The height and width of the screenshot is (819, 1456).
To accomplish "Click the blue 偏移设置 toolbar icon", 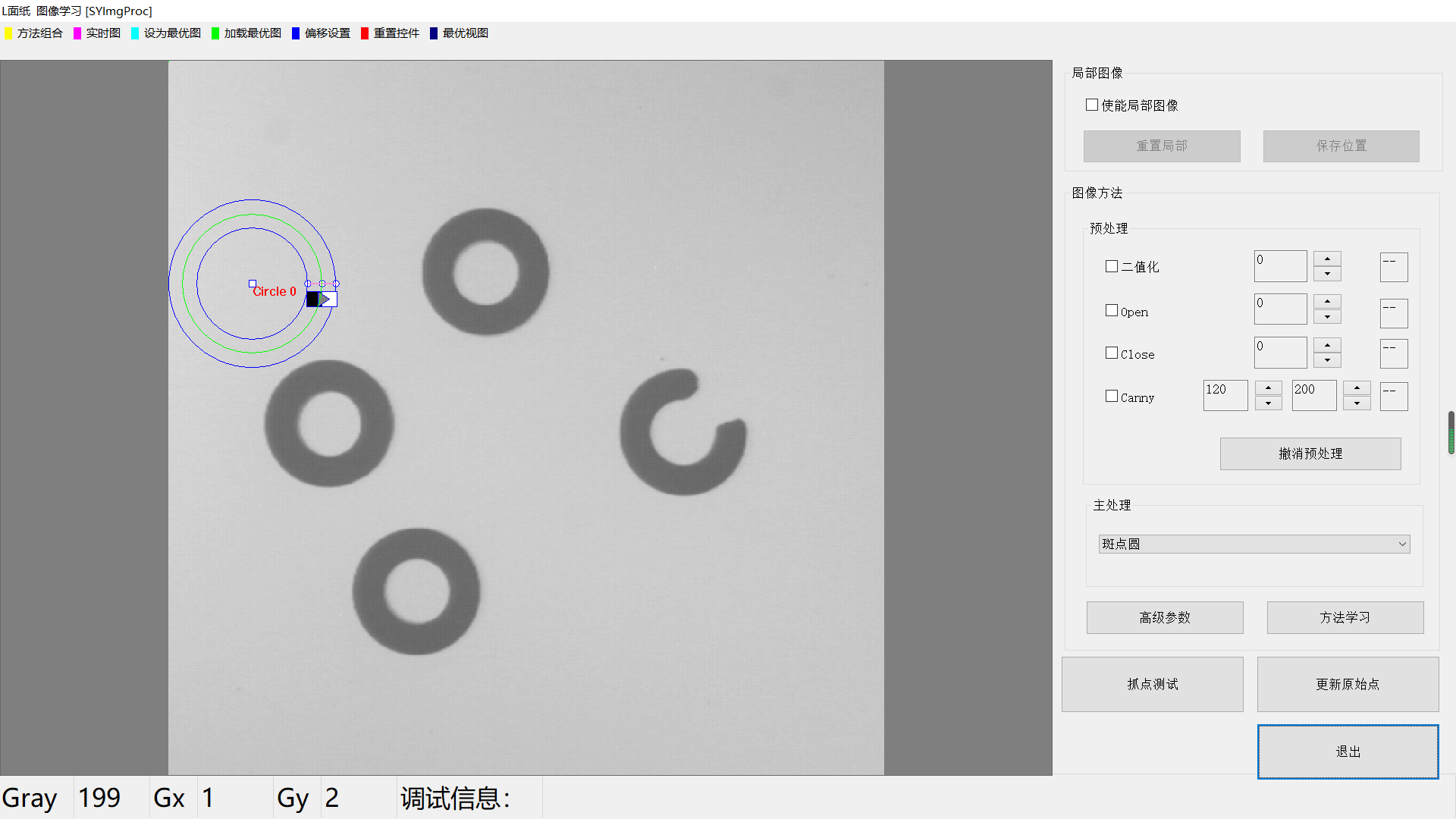I will tap(296, 33).
